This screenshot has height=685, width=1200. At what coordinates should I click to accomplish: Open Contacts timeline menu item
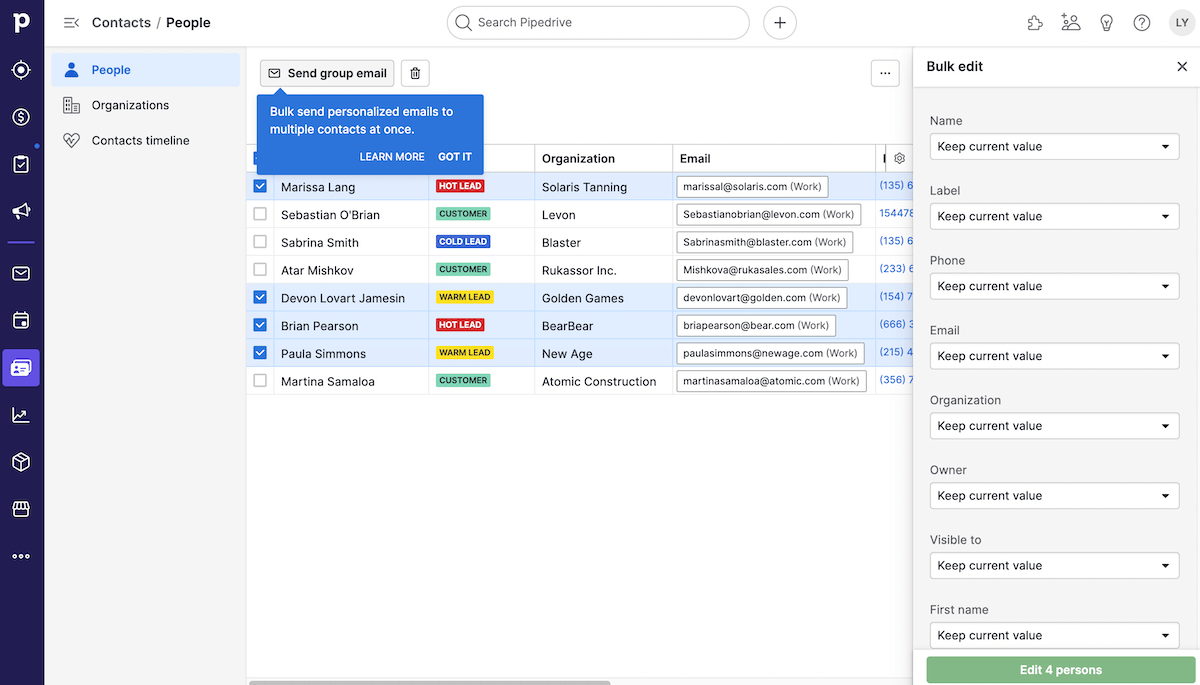coord(140,141)
